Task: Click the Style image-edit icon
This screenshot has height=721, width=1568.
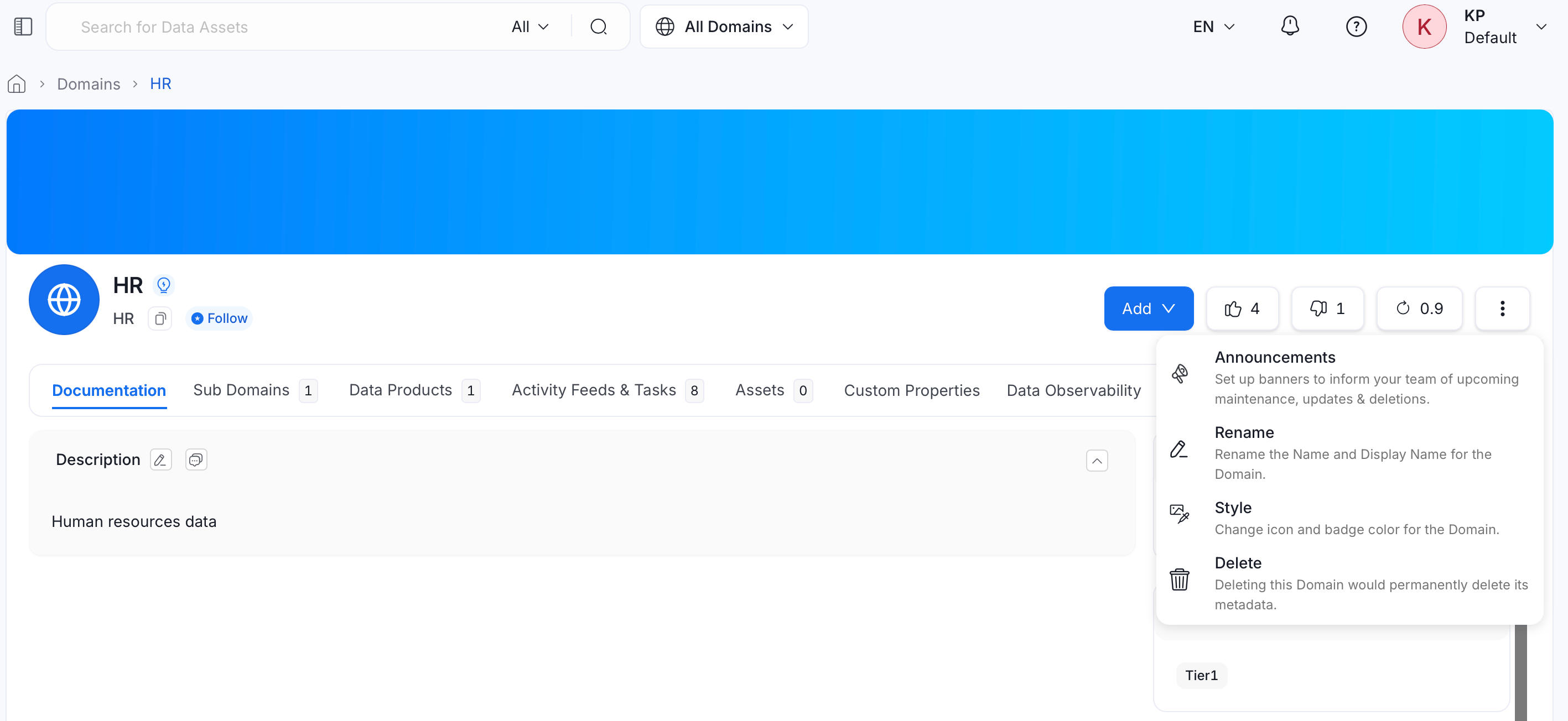Action: (x=1179, y=514)
